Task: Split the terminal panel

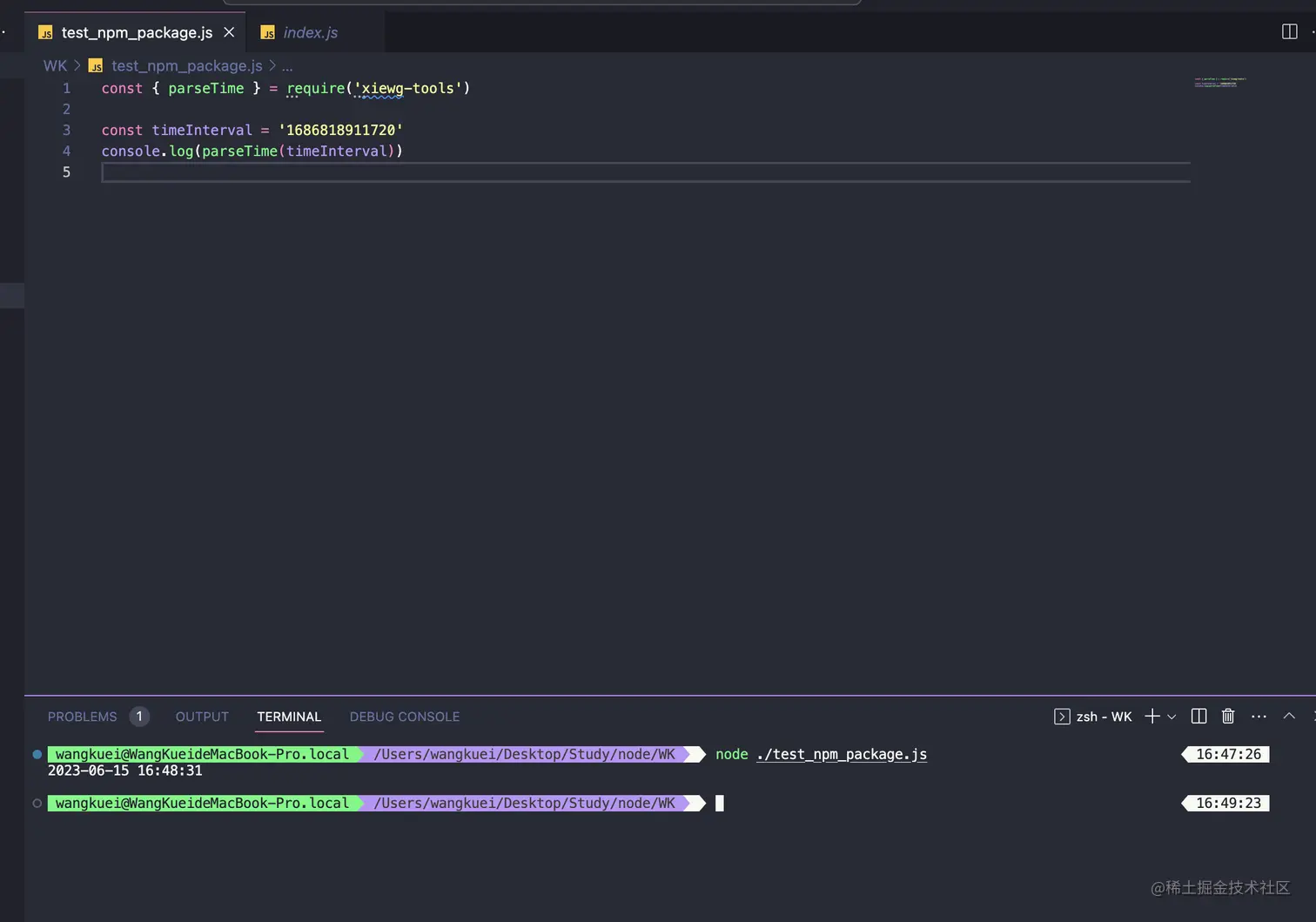Action: pos(1198,717)
